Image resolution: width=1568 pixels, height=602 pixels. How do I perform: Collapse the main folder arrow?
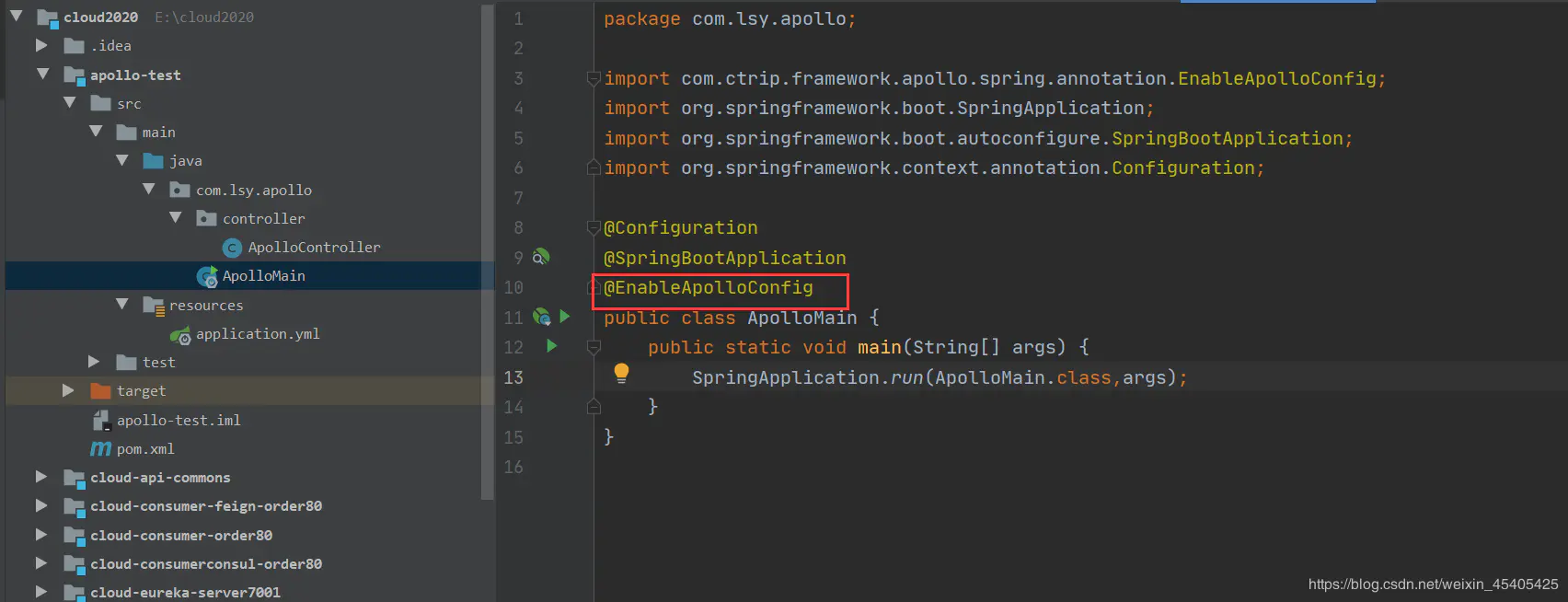(x=96, y=132)
